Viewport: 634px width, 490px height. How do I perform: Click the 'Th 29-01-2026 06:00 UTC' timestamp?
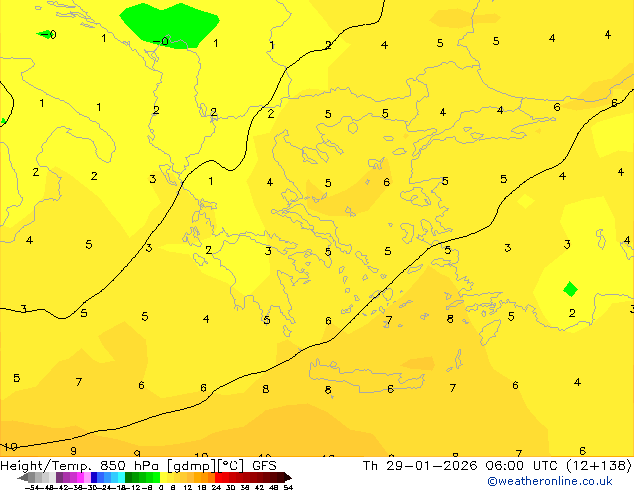460,466
